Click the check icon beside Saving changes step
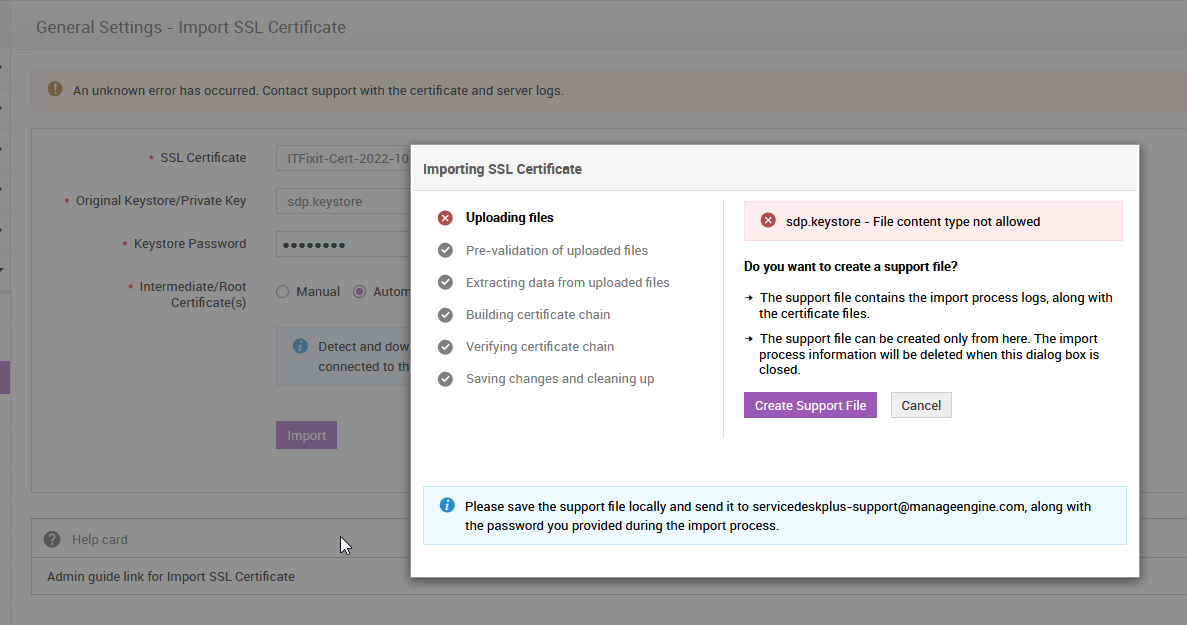 (445, 378)
